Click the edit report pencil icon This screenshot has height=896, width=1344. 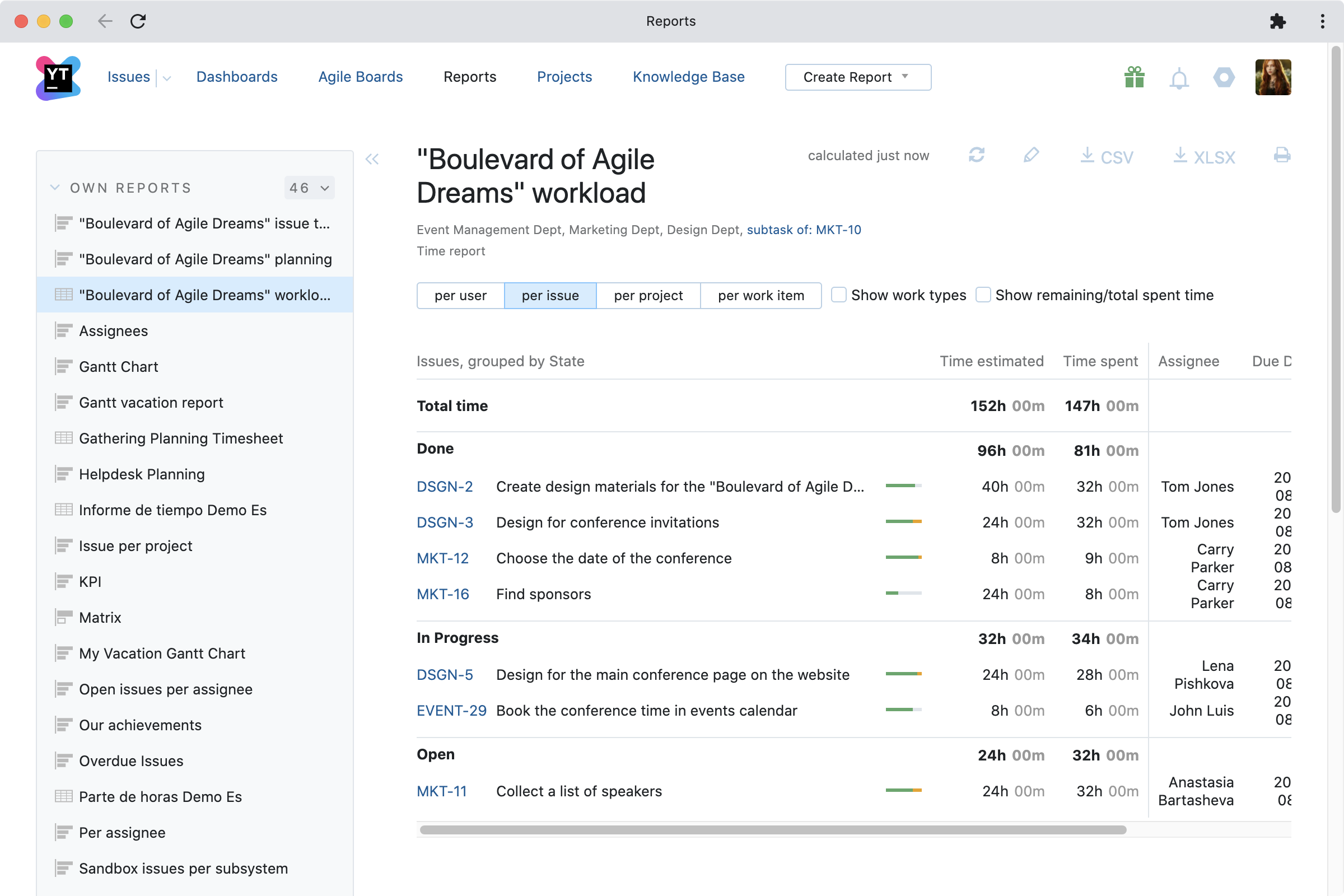pos(1031,156)
